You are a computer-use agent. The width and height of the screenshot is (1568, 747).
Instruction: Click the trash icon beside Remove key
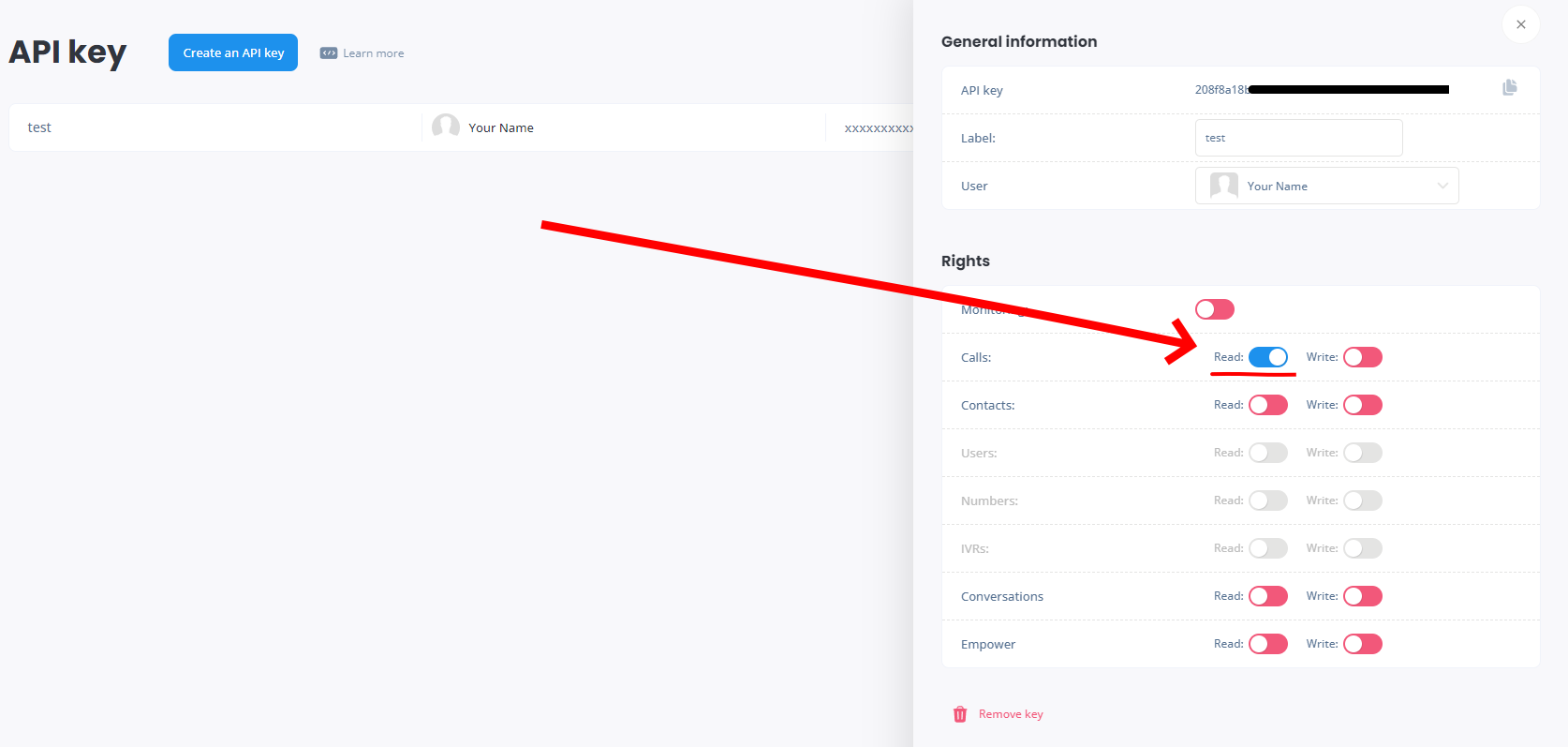pos(960,714)
